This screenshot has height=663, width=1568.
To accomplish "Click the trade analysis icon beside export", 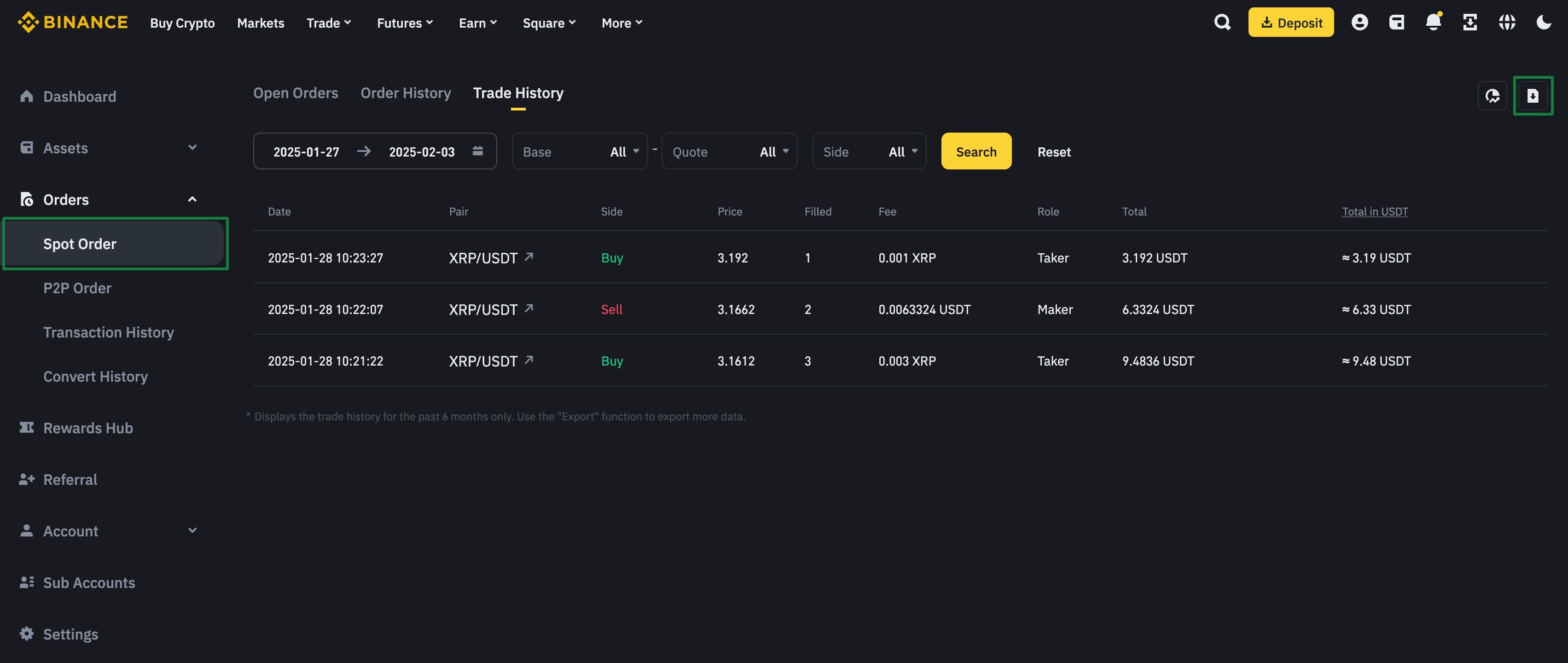I will coord(1492,96).
